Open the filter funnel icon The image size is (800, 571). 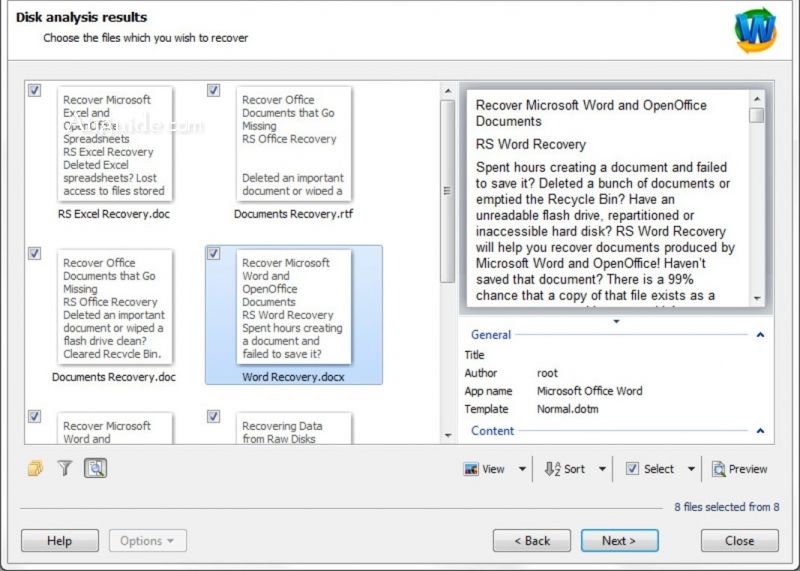pyautogui.click(x=65, y=468)
